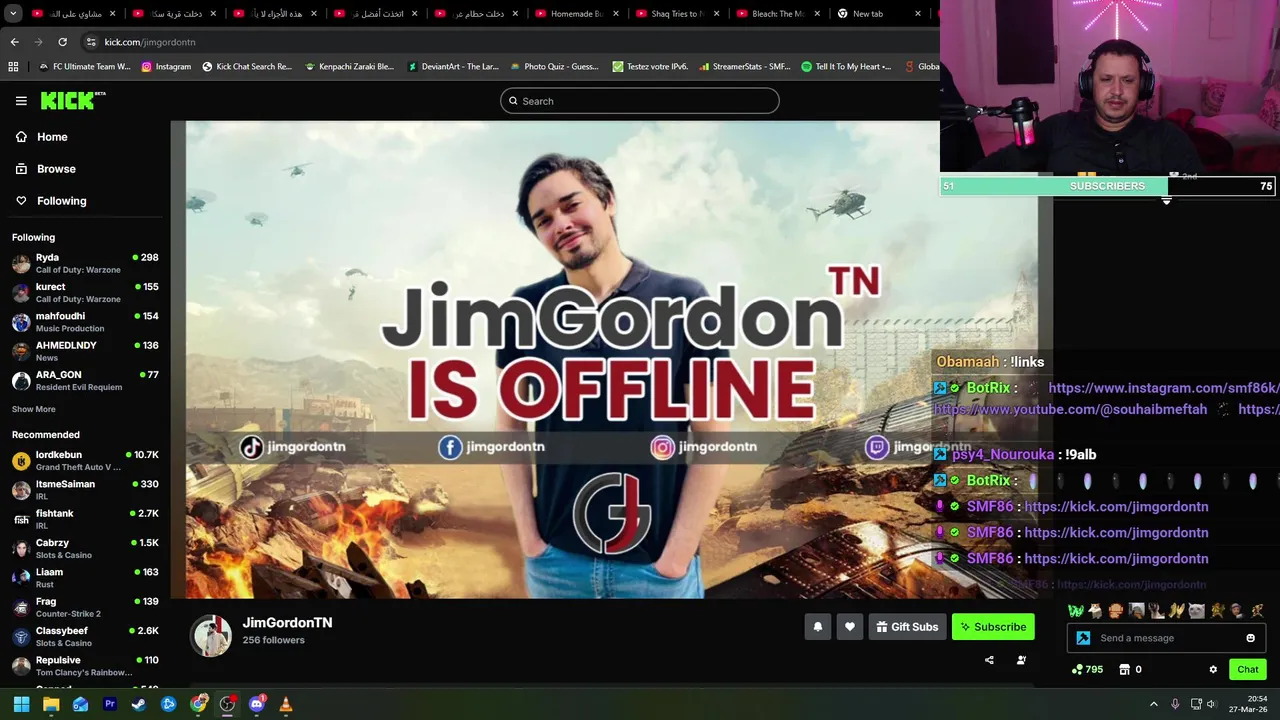Viewport: 1280px width, 720px height.
Task: Click the subscribers goal progress bar
Action: click(x=1107, y=186)
